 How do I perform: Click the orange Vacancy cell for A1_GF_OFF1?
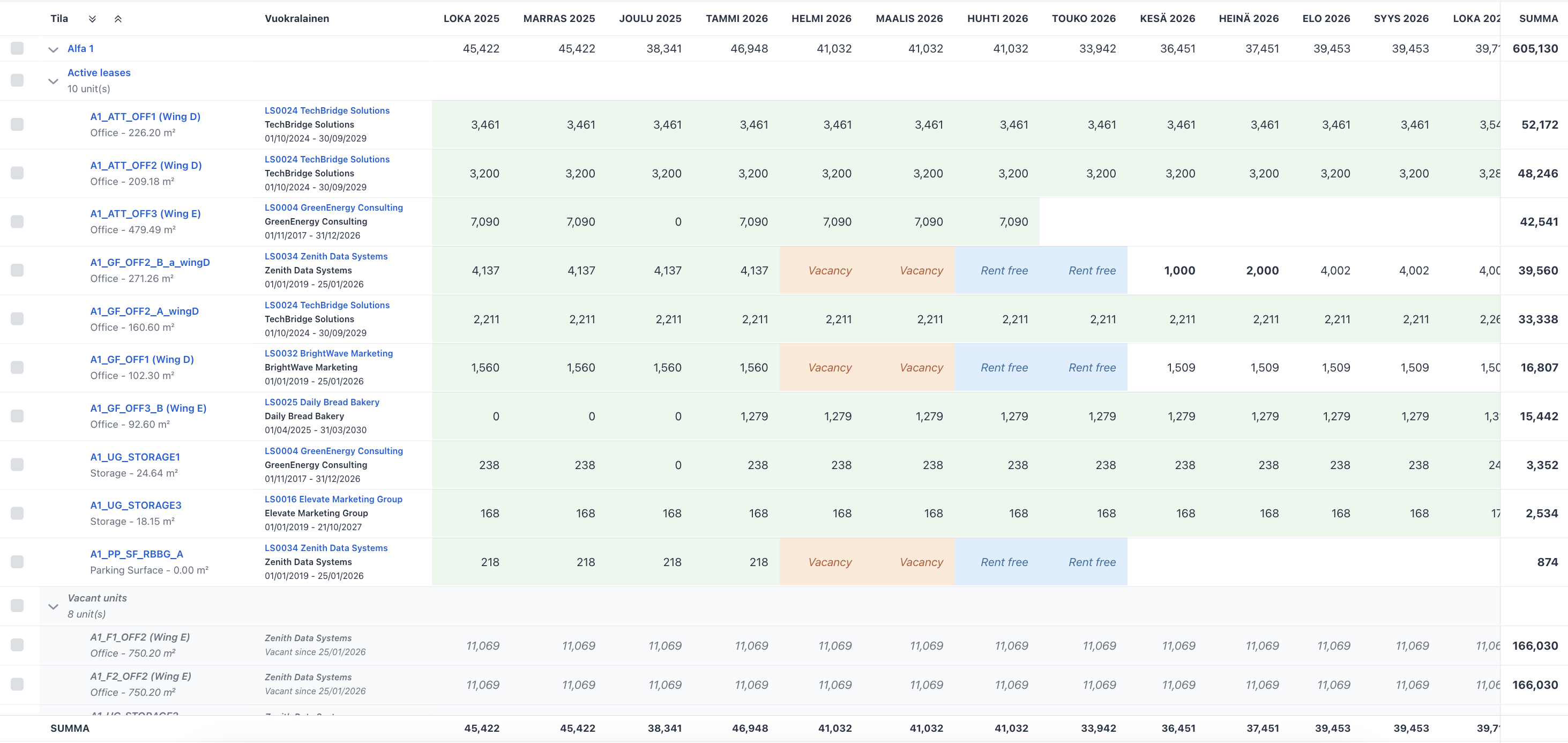(x=829, y=368)
